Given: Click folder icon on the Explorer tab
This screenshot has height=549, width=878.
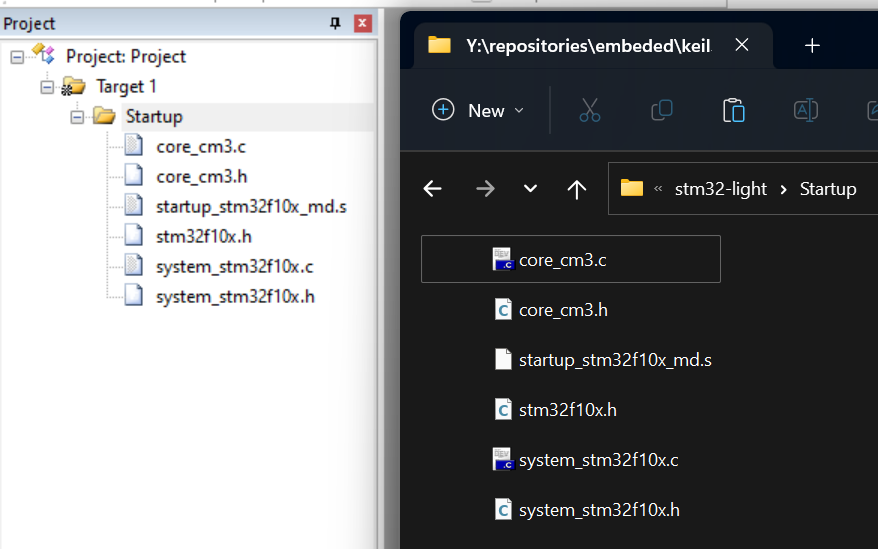Looking at the screenshot, I should click(x=439, y=45).
